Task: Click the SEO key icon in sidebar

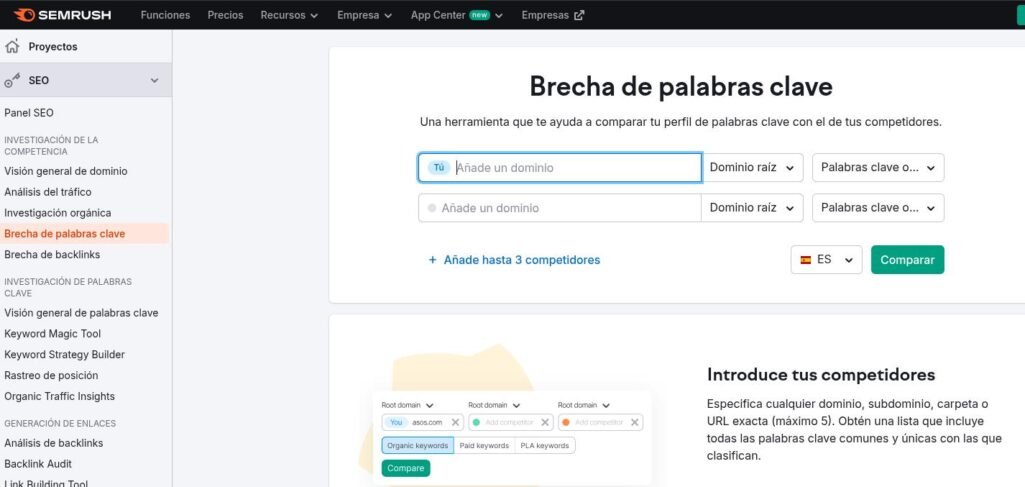Action: coord(12,81)
